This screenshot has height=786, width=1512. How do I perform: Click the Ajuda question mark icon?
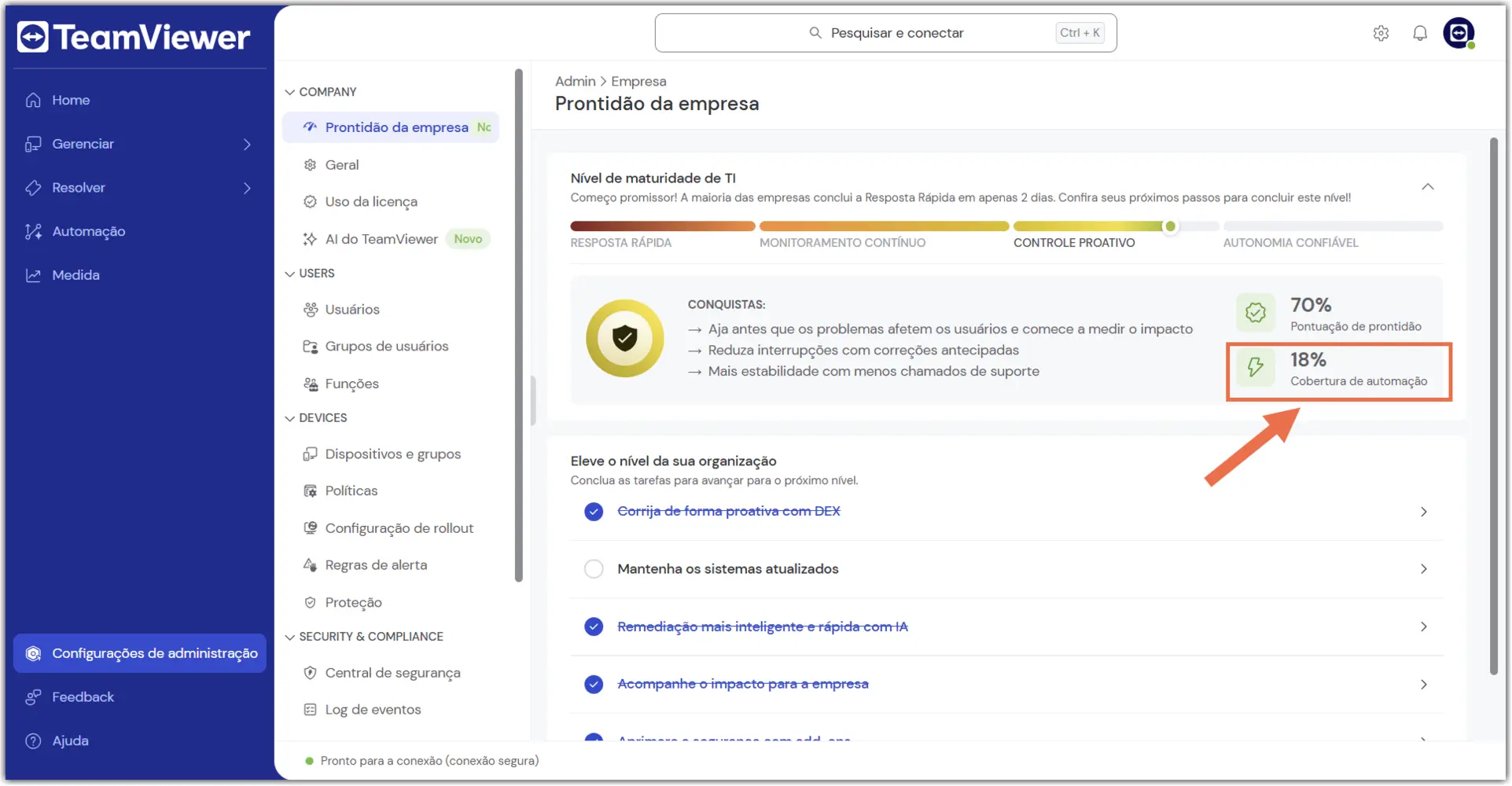(x=33, y=741)
